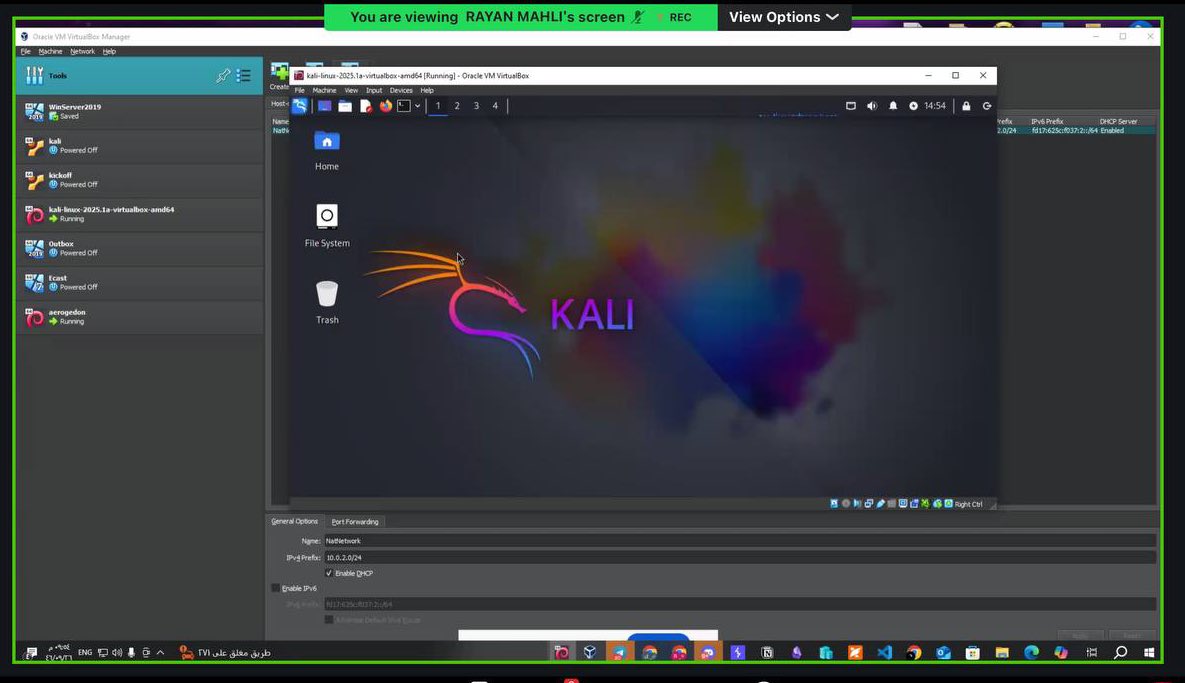Click the Kali logout power icon
This screenshot has width=1185, height=683.
(987, 106)
